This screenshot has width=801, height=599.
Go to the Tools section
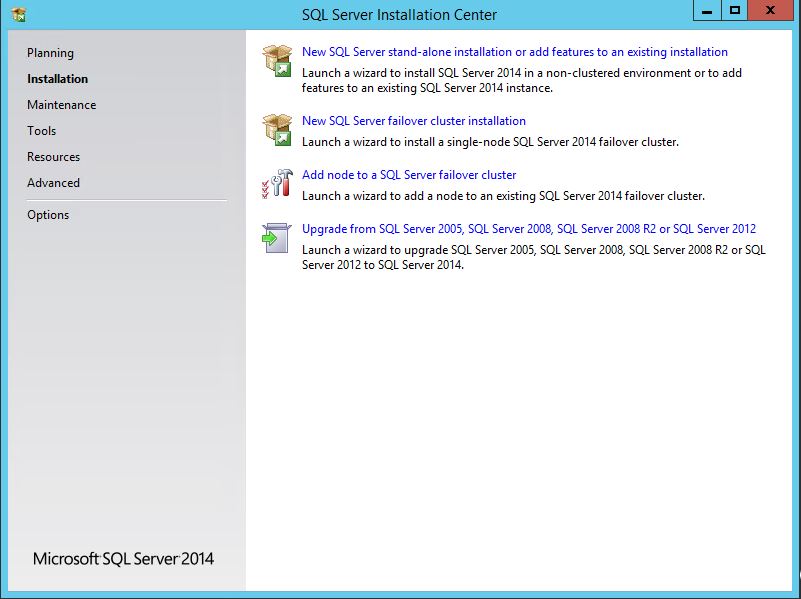pos(41,131)
